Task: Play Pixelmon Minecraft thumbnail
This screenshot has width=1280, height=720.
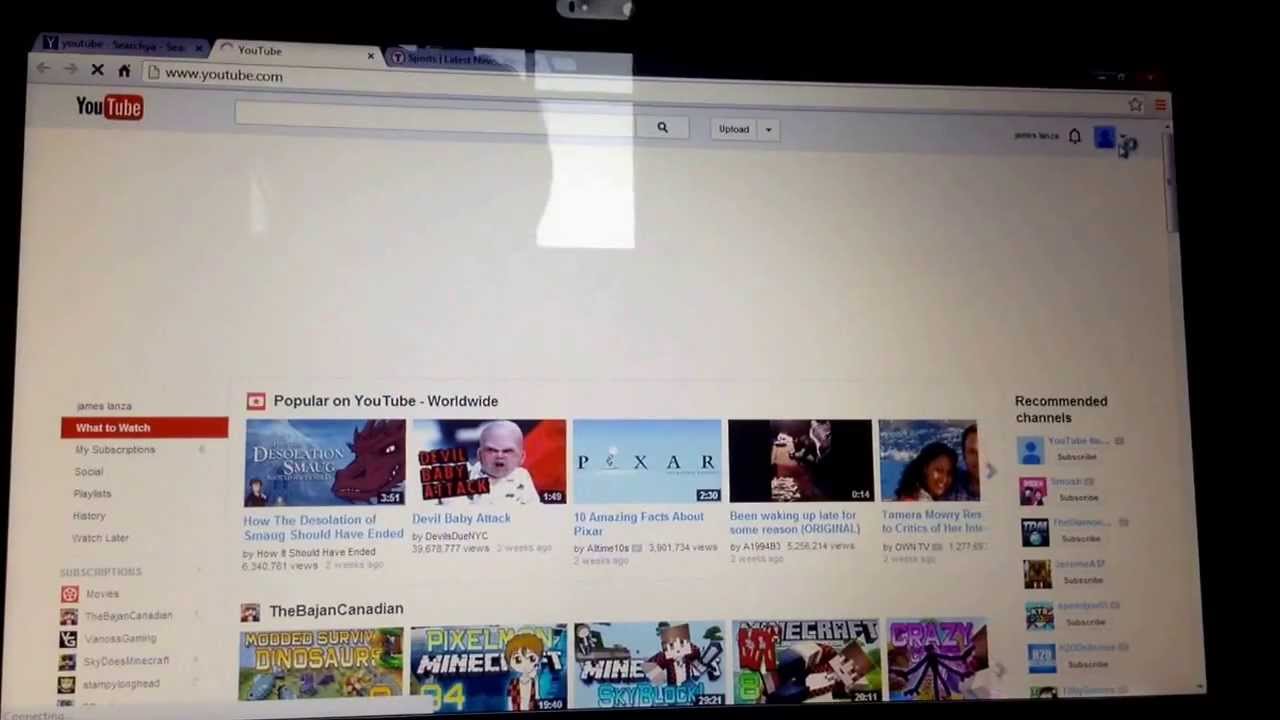Action: (x=488, y=667)
